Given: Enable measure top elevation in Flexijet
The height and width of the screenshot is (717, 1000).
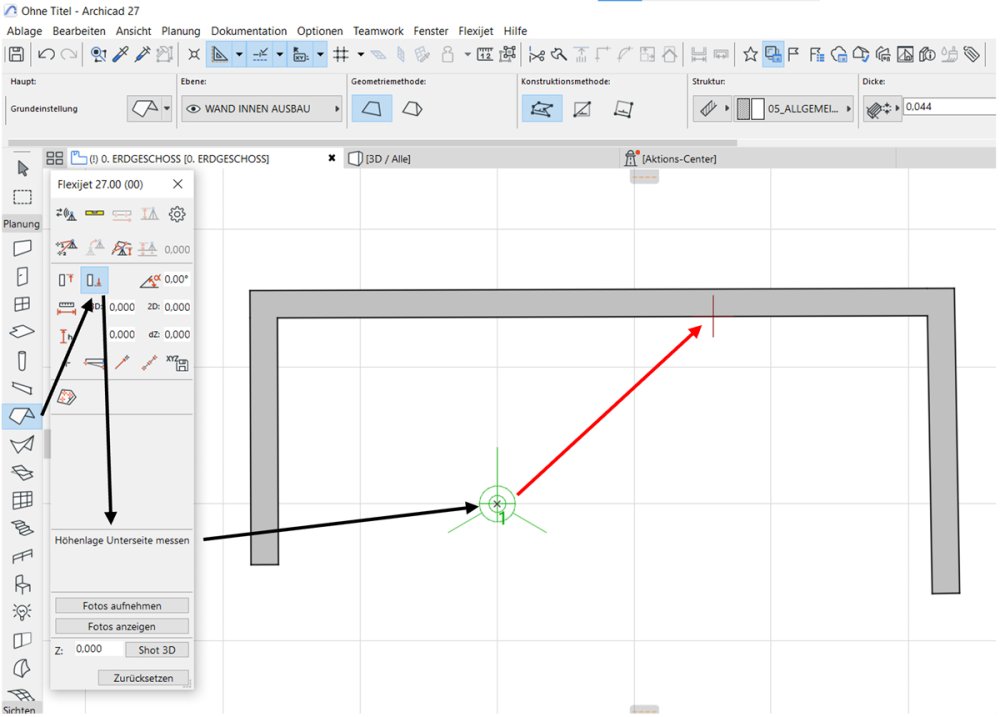Looking at the screenshot, I should pyautogui.click(x=66, y=279).
